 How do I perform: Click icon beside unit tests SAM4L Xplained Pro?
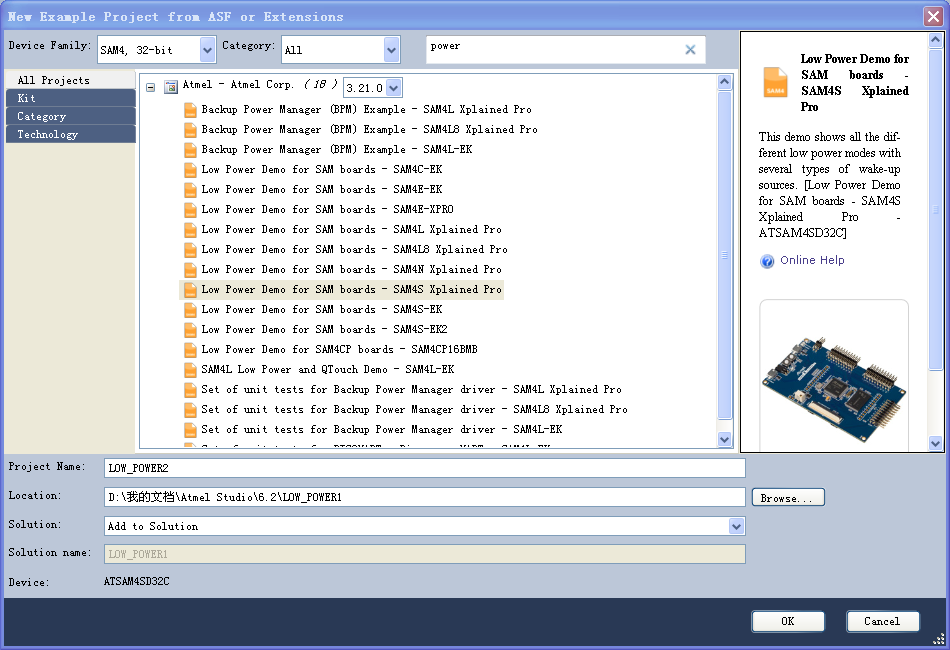190,390
